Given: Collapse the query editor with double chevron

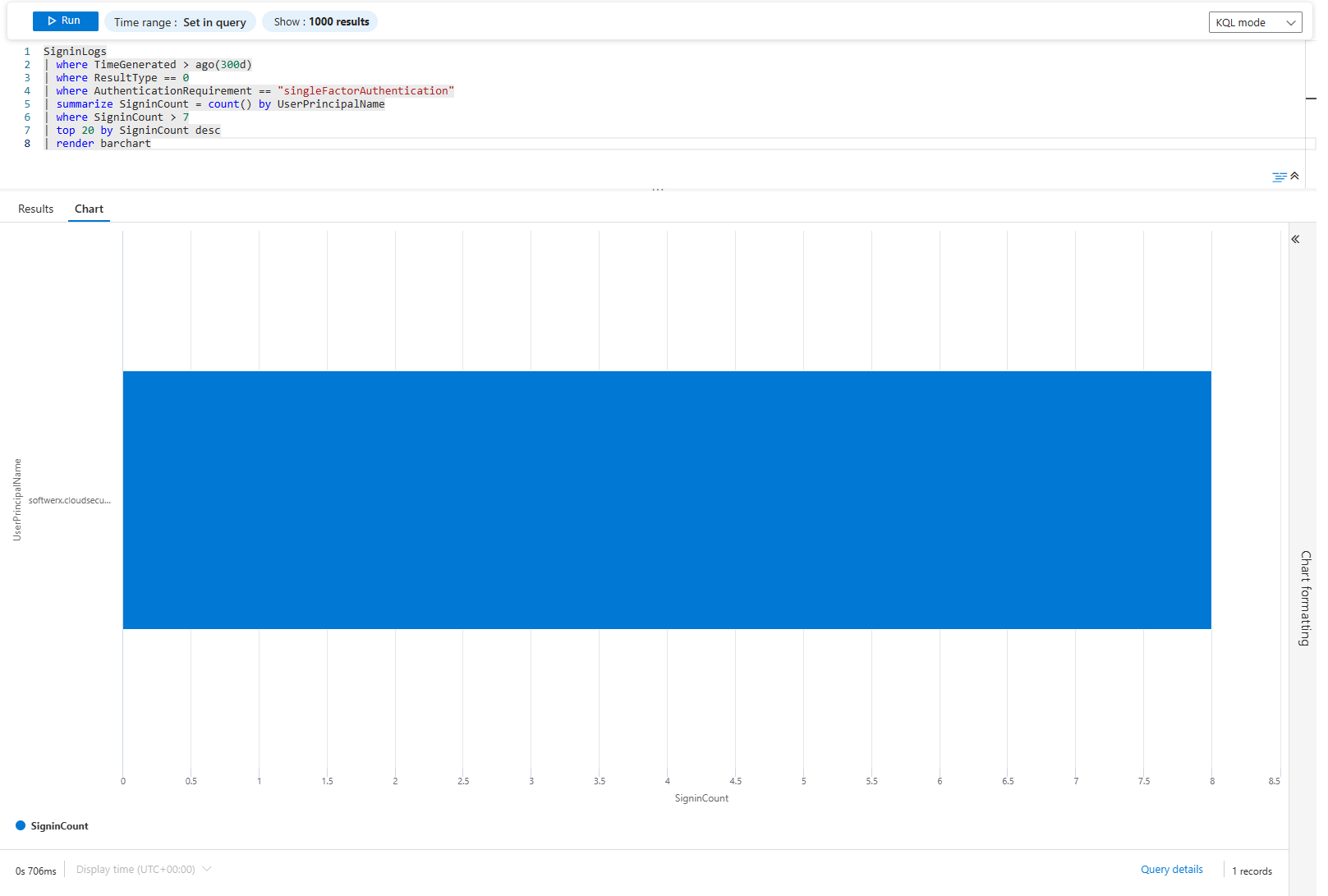Looking at the screenshot, I should [1295, 176].
